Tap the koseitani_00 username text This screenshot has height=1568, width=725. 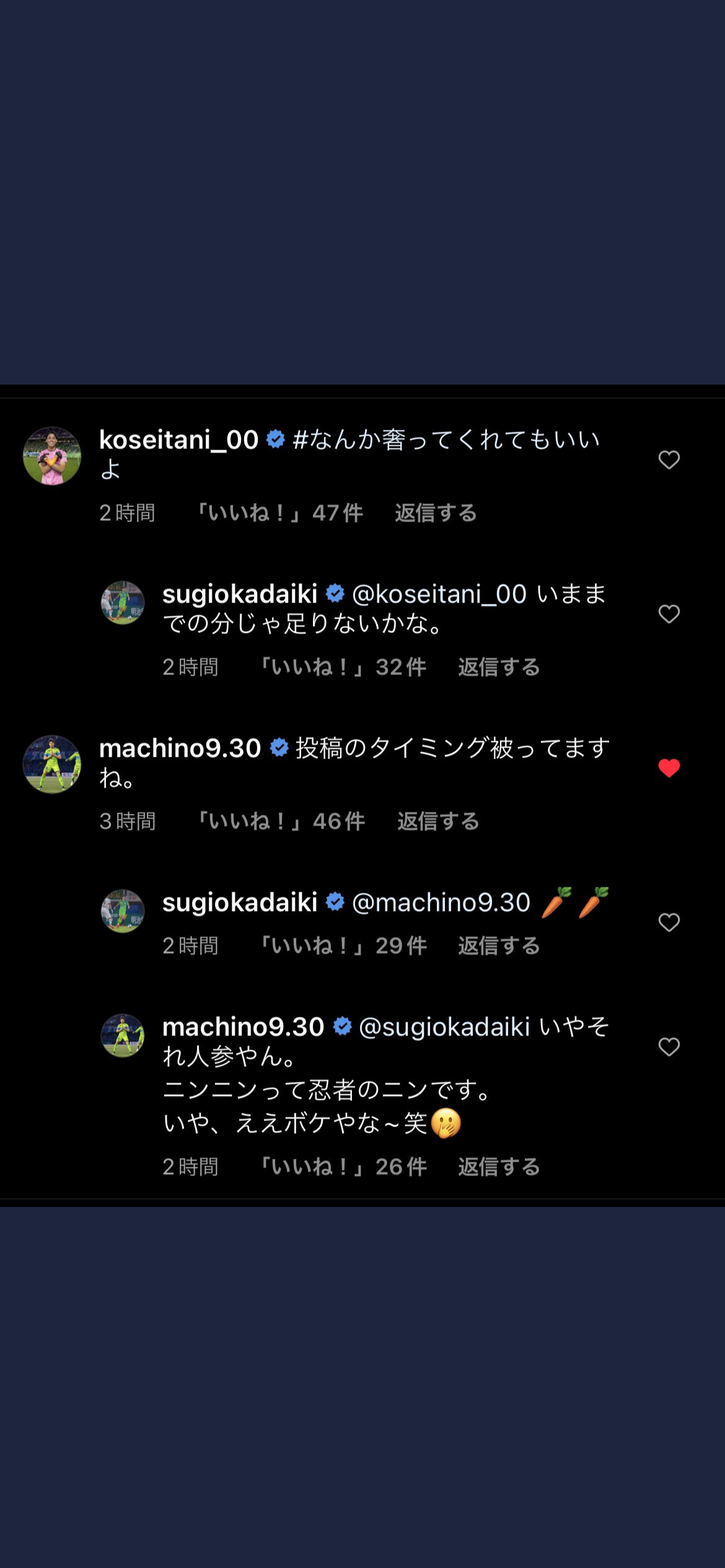[x=178, y=440]
